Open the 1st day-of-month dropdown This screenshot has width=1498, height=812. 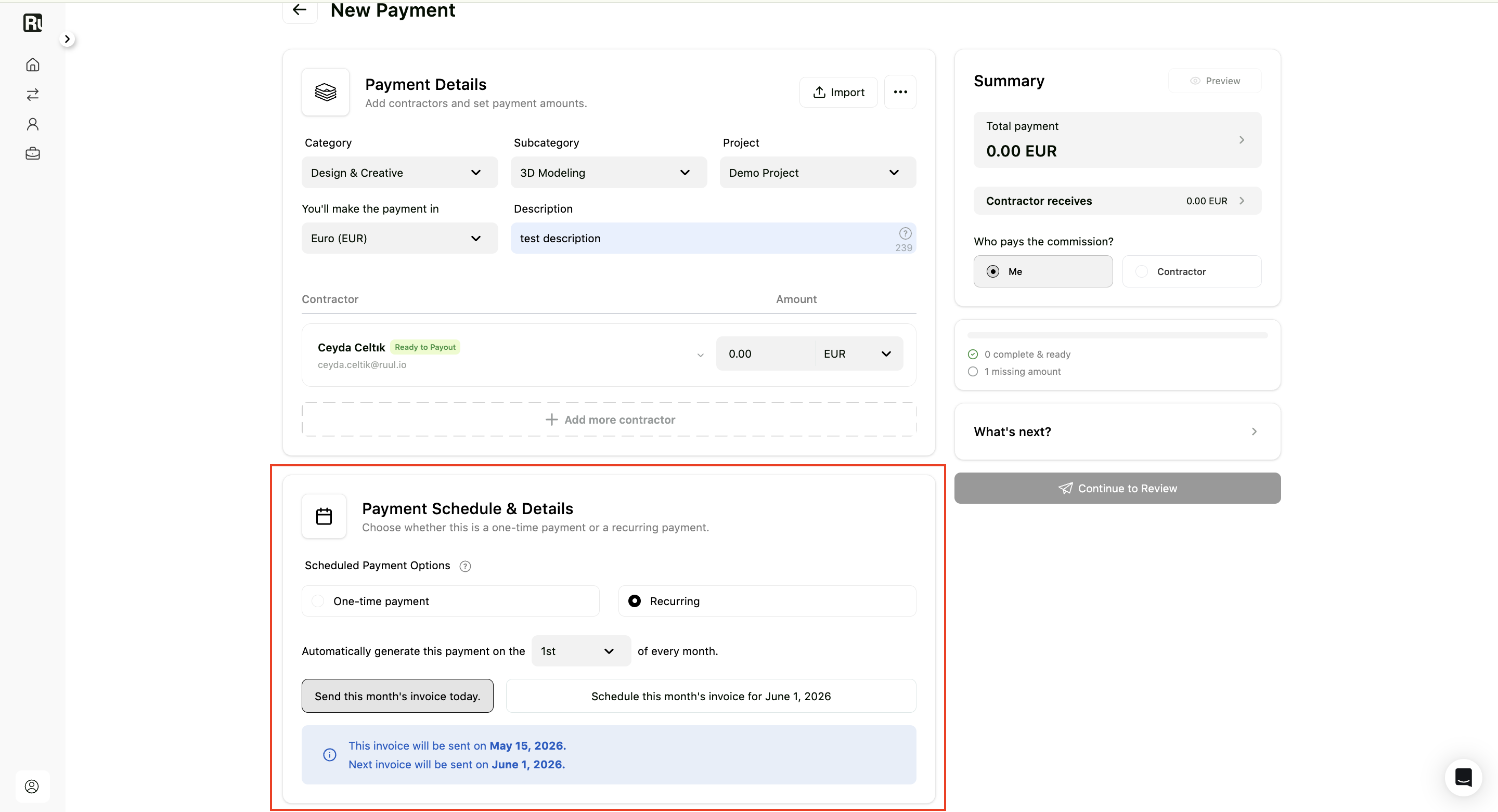[x=580, y=651]
